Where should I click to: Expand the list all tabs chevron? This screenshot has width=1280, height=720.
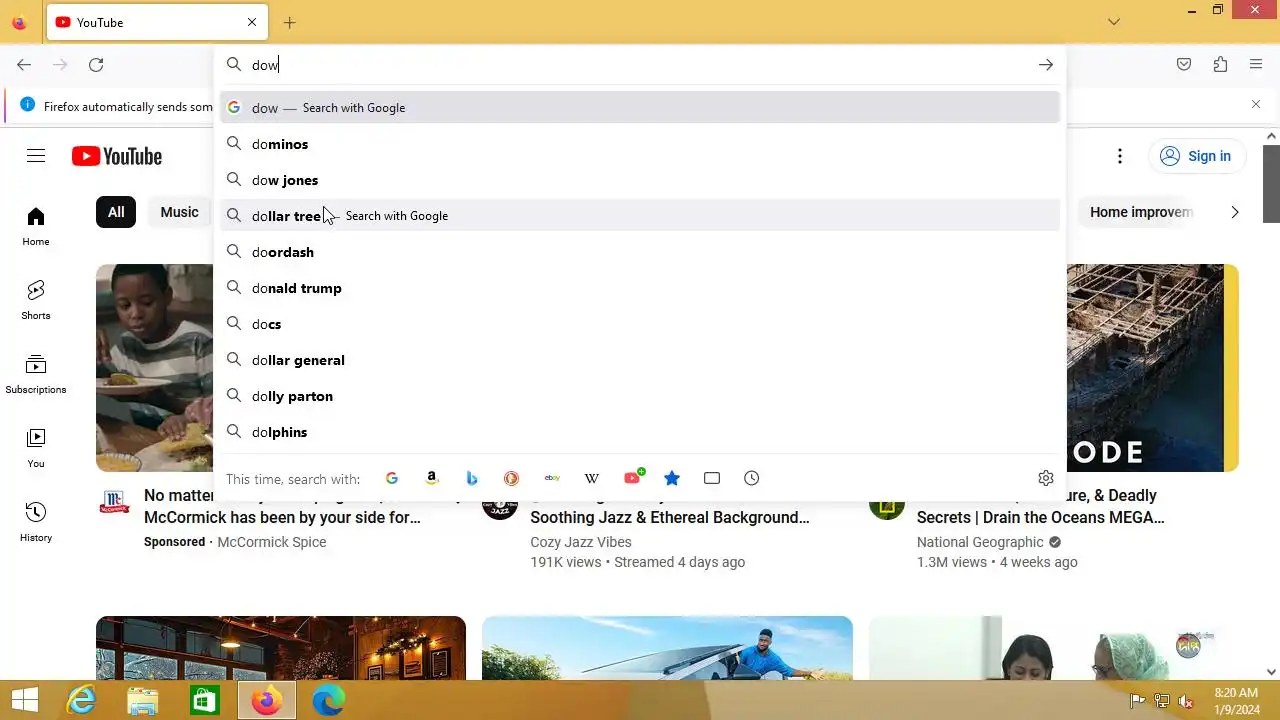tap(1114, 22)
